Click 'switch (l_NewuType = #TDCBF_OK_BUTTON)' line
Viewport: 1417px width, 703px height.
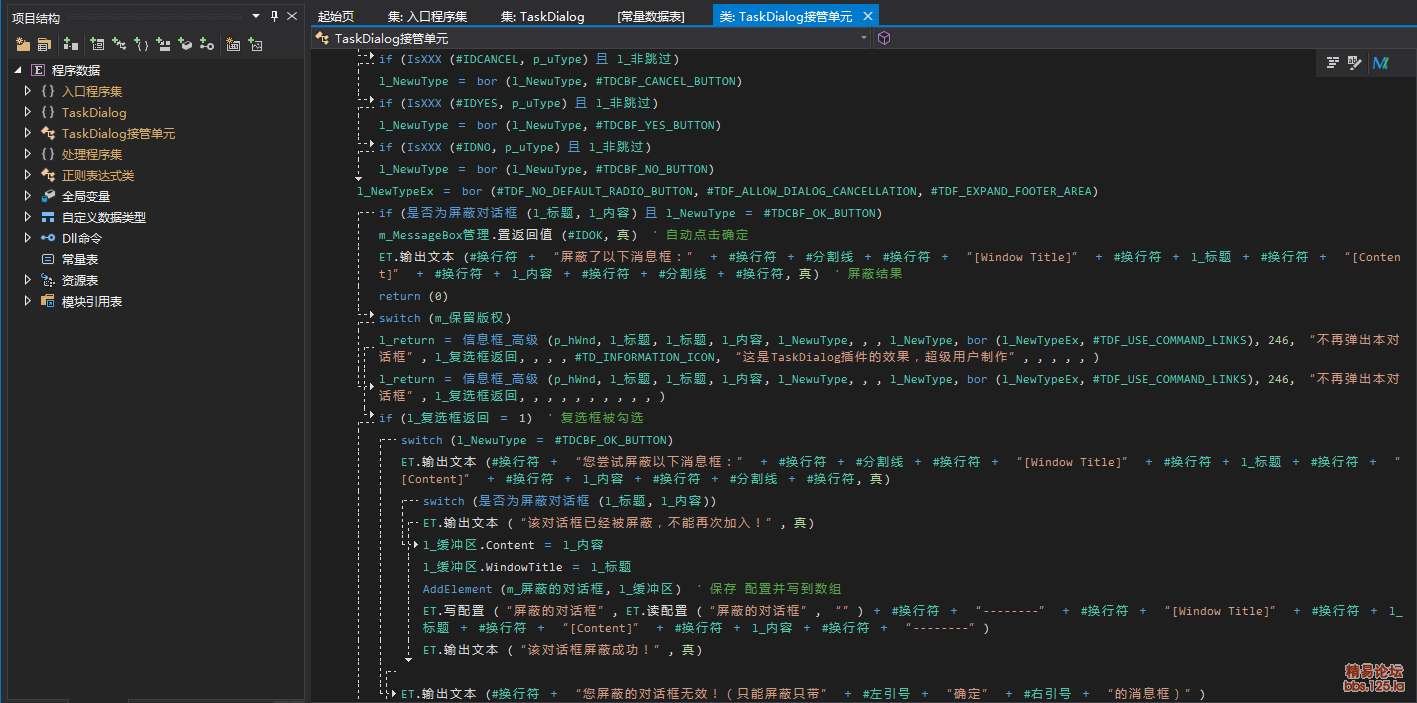537,440
